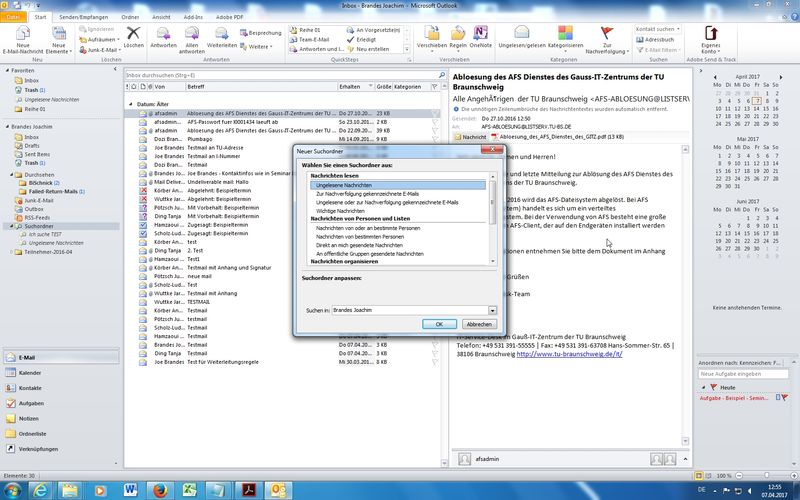Image resolution: width=800 pixels, height=500 pixels.
Task: Open the message with subject Plumbago
Action: [284, 139]
